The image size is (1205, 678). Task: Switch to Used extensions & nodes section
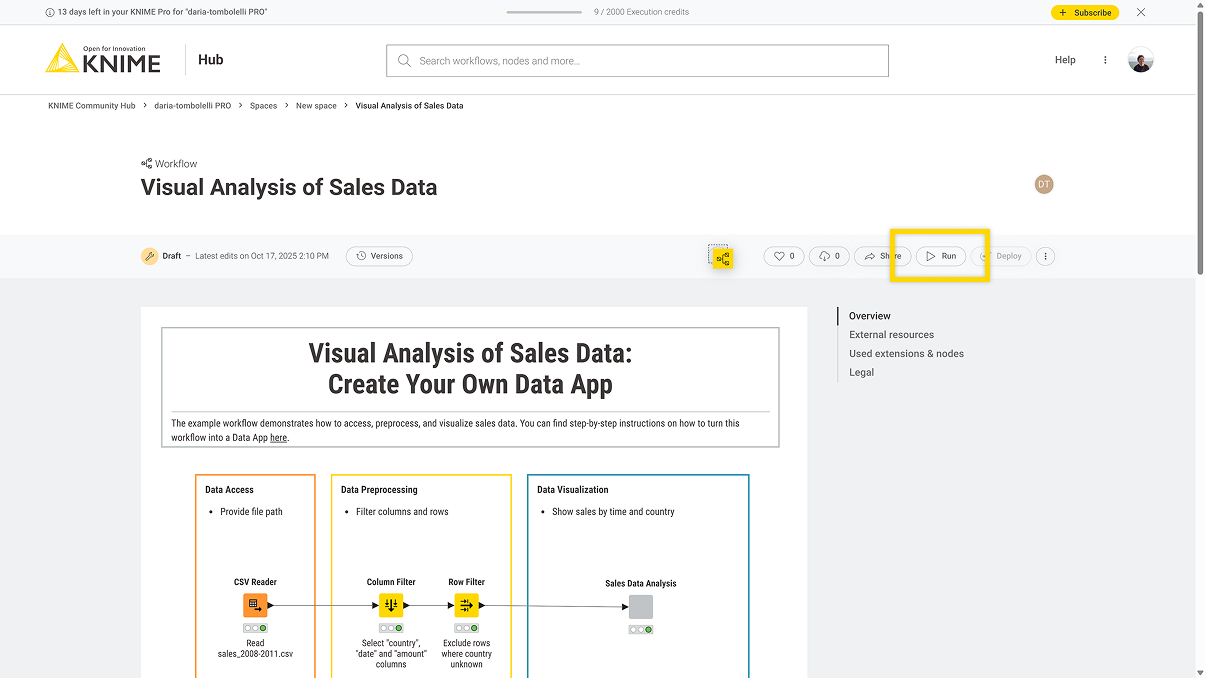click(x=906, y=353)
